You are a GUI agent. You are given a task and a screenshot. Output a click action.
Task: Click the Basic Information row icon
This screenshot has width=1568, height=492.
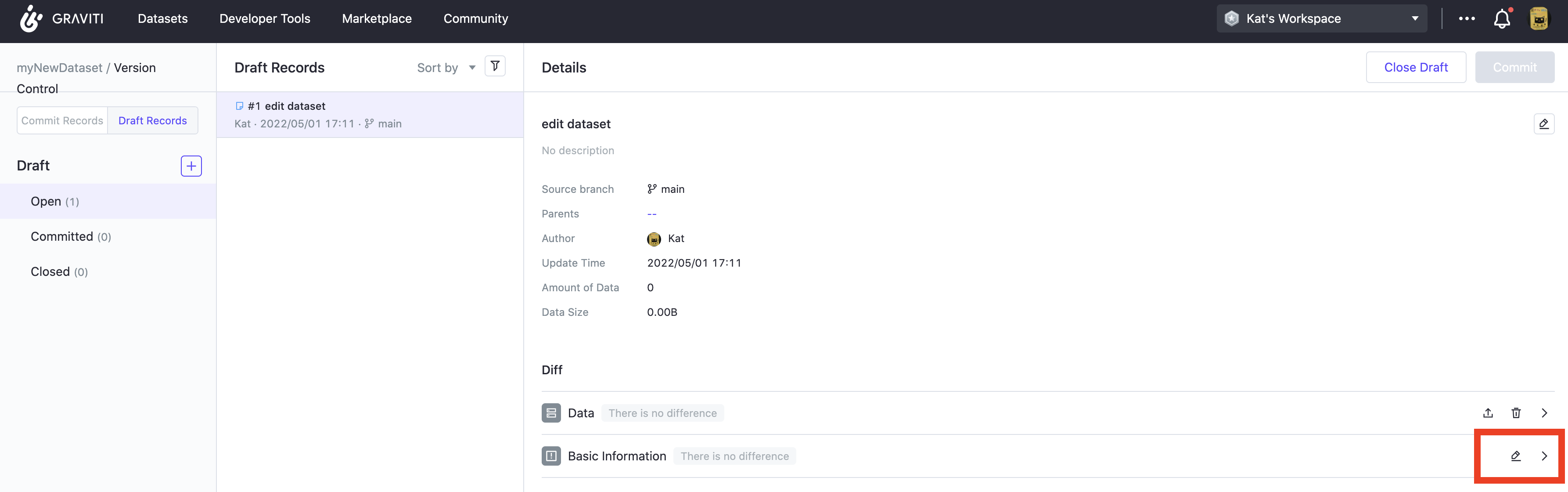point(551,456)
